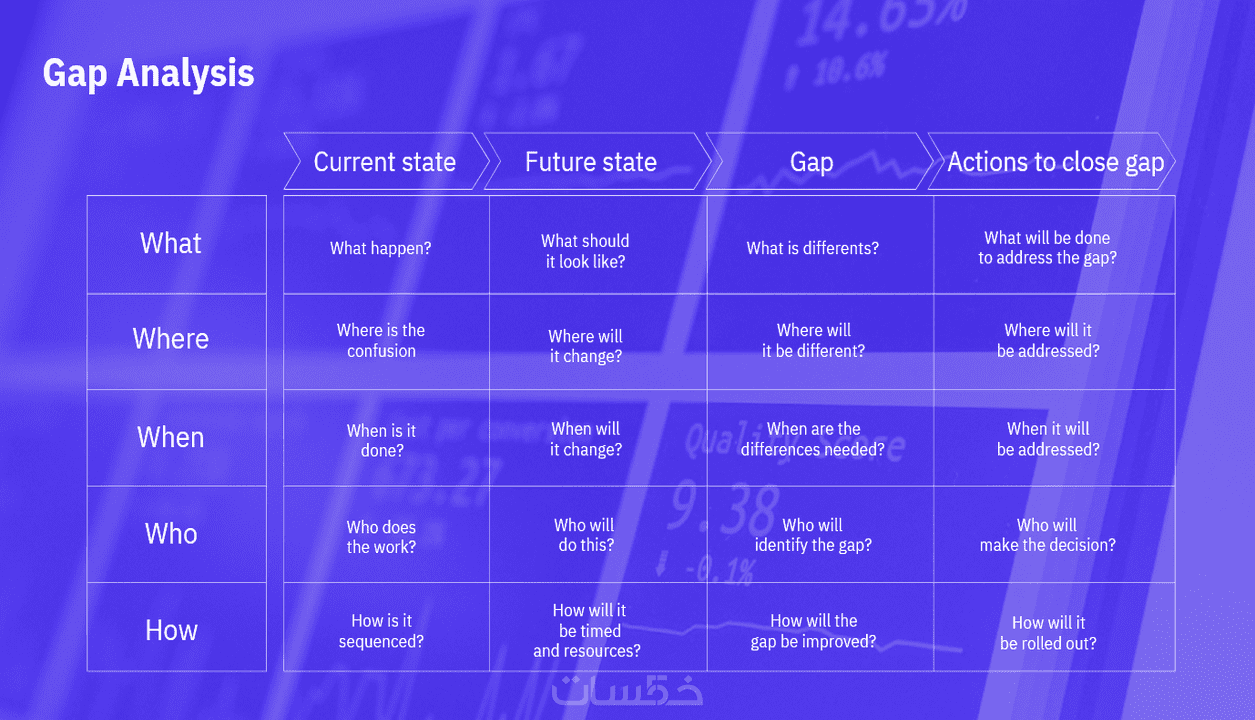Click the Gap Analysis title
The width and height of the screenshot is (1255, 720).
(148, 74)
